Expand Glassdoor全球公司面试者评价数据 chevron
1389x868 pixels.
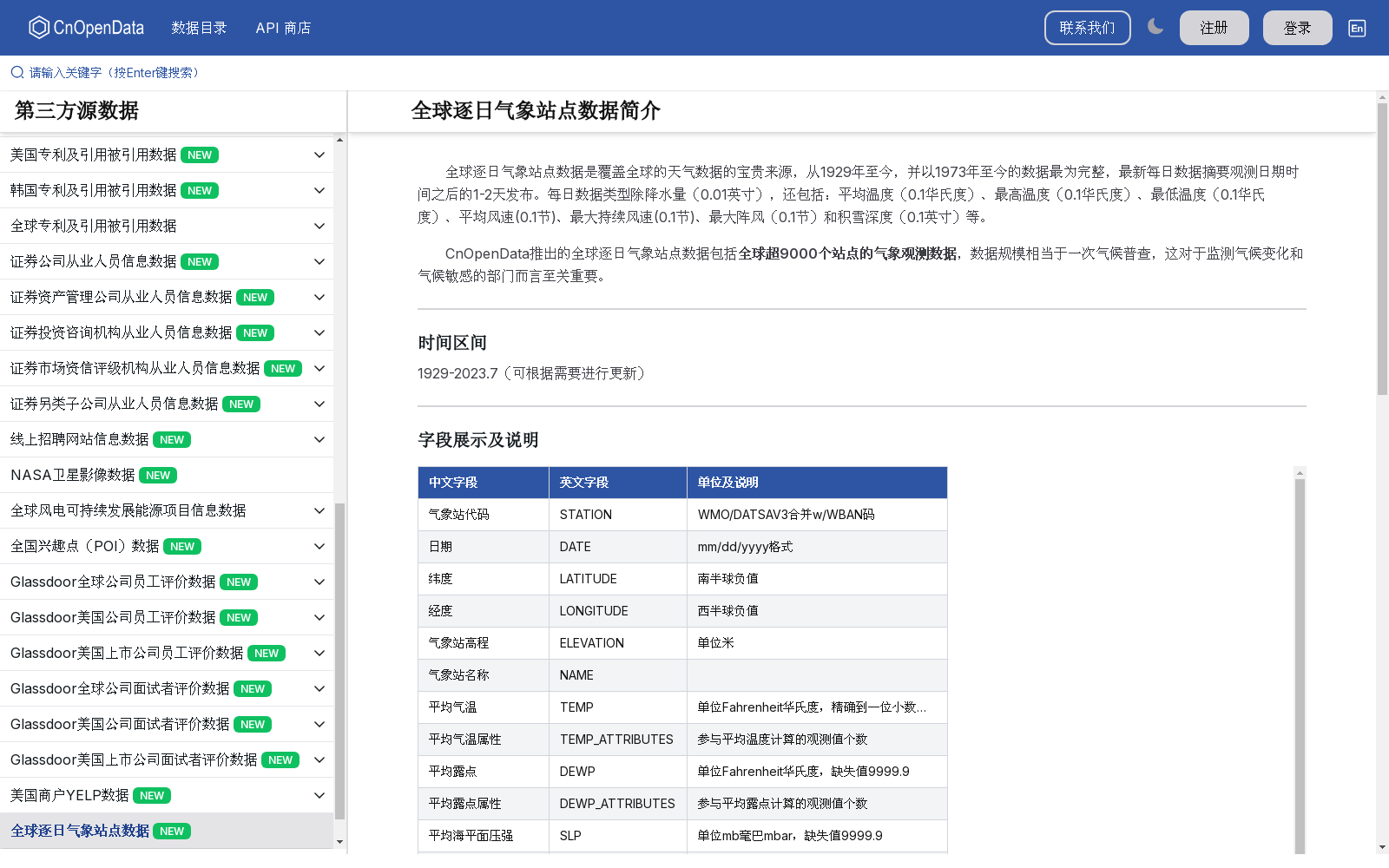(x=319, y=688)
